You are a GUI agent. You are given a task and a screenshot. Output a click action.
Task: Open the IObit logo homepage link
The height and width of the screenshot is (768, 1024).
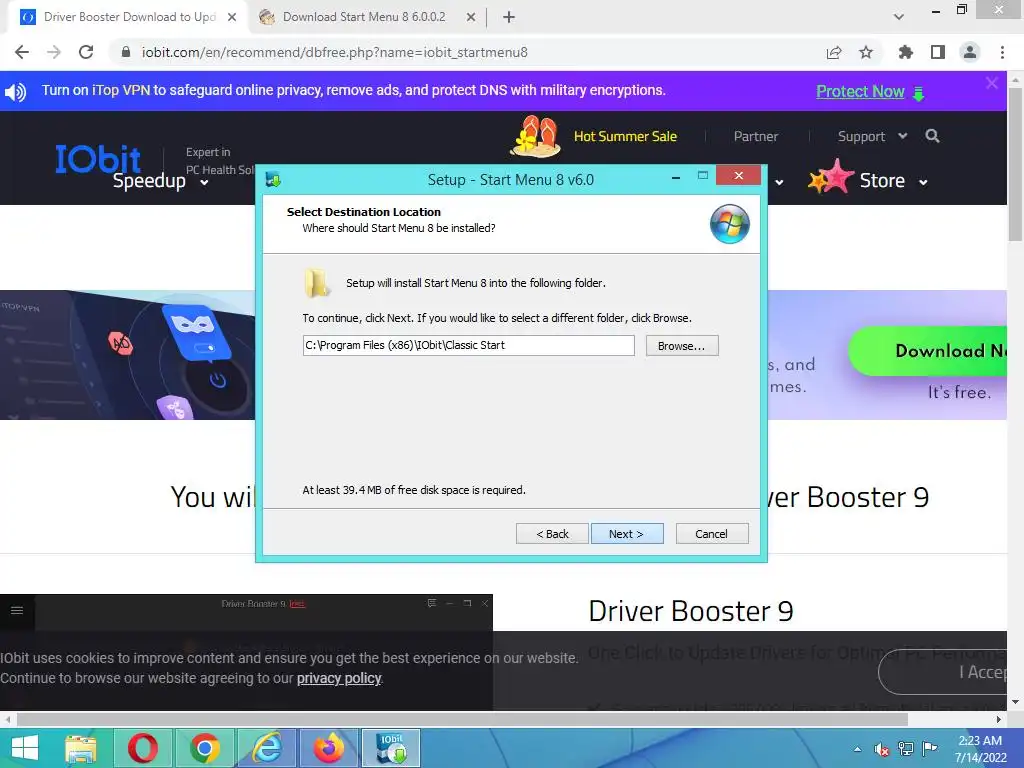(x=98, y=159)
